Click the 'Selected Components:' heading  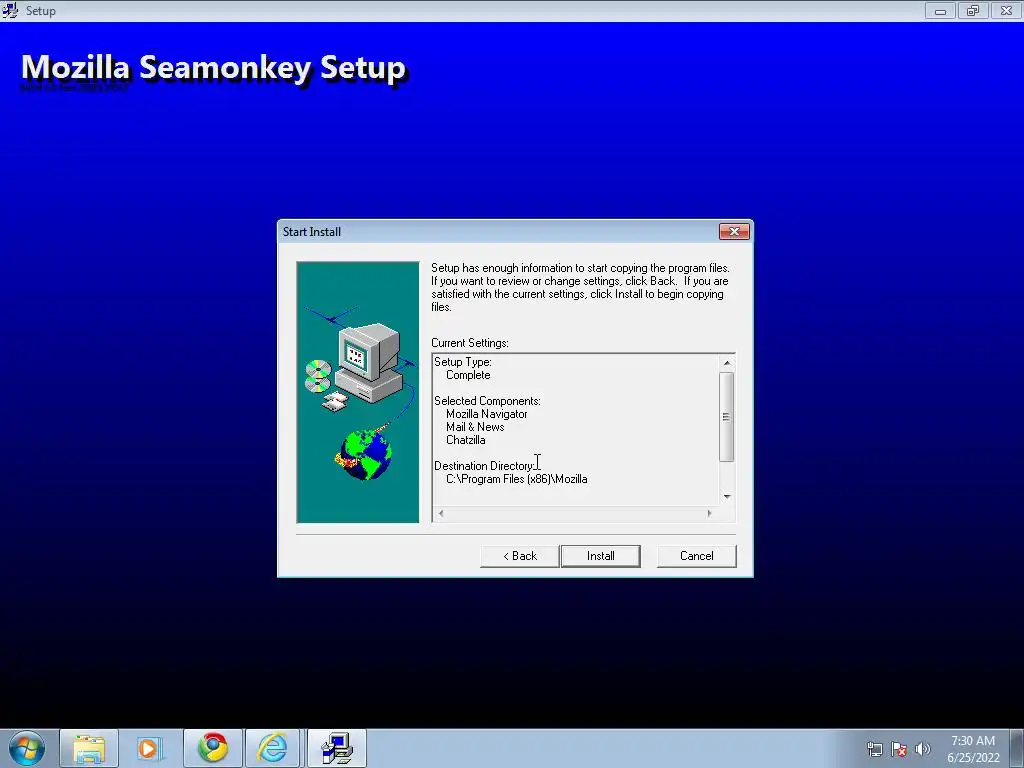coord(487,401)
